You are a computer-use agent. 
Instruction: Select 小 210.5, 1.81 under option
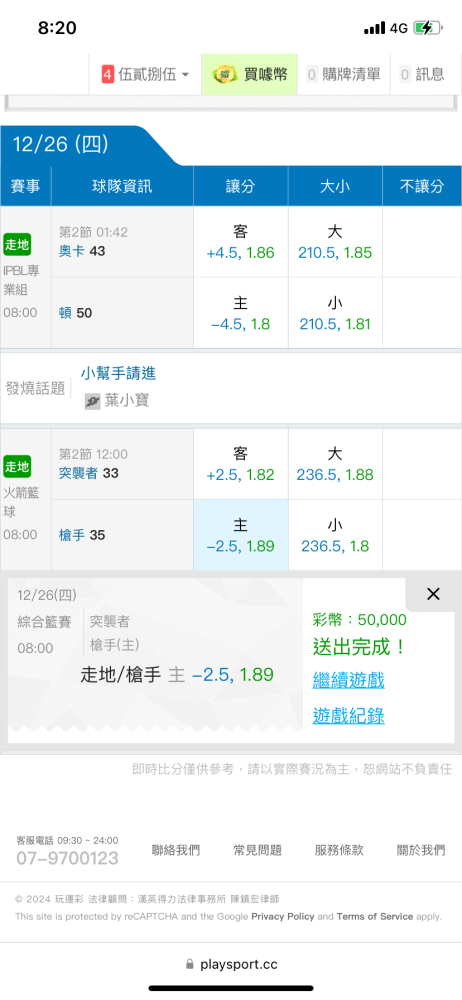(x=335, y=313)
